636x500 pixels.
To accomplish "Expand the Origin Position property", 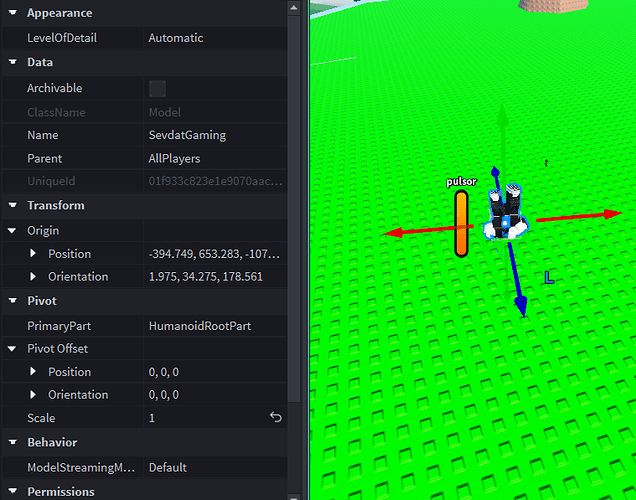I will [x=33, y=253].
